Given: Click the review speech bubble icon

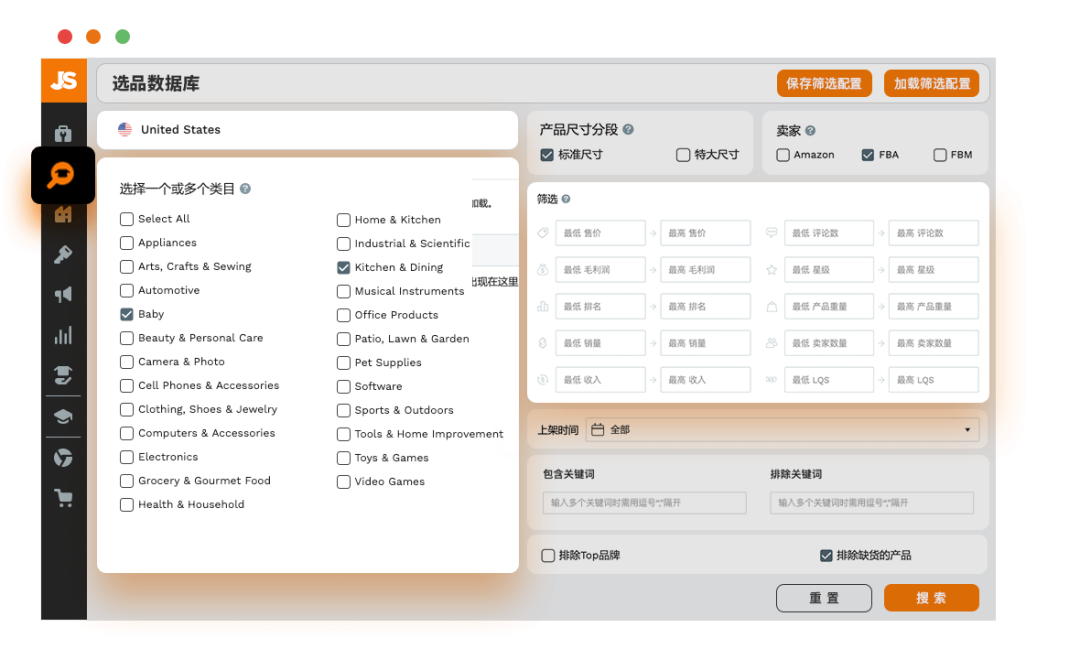Looking at the screenshot, I should coord(771,233).
